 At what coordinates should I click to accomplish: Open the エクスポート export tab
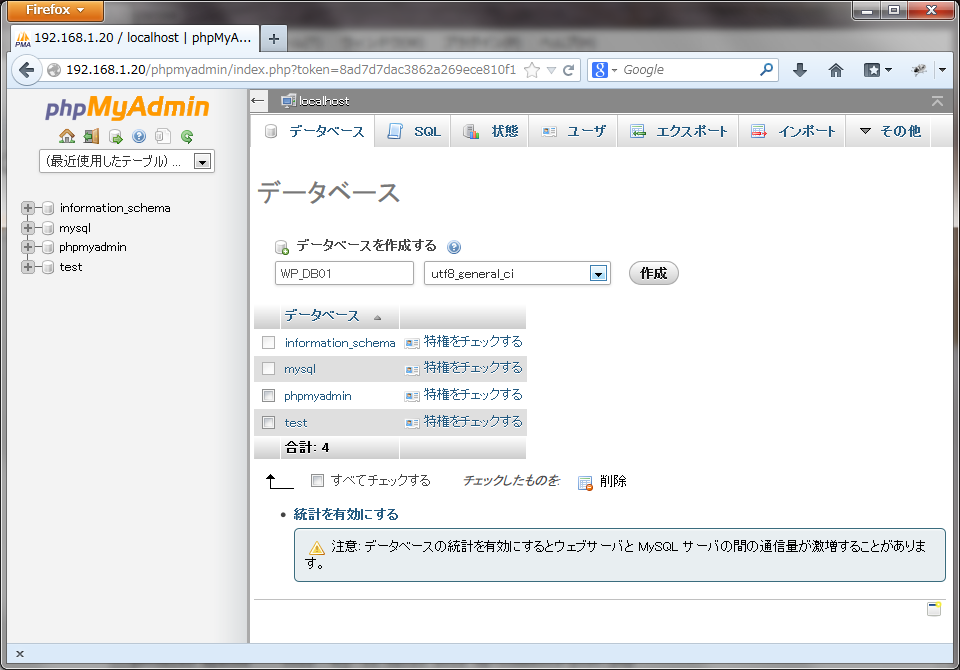(679, 132)
